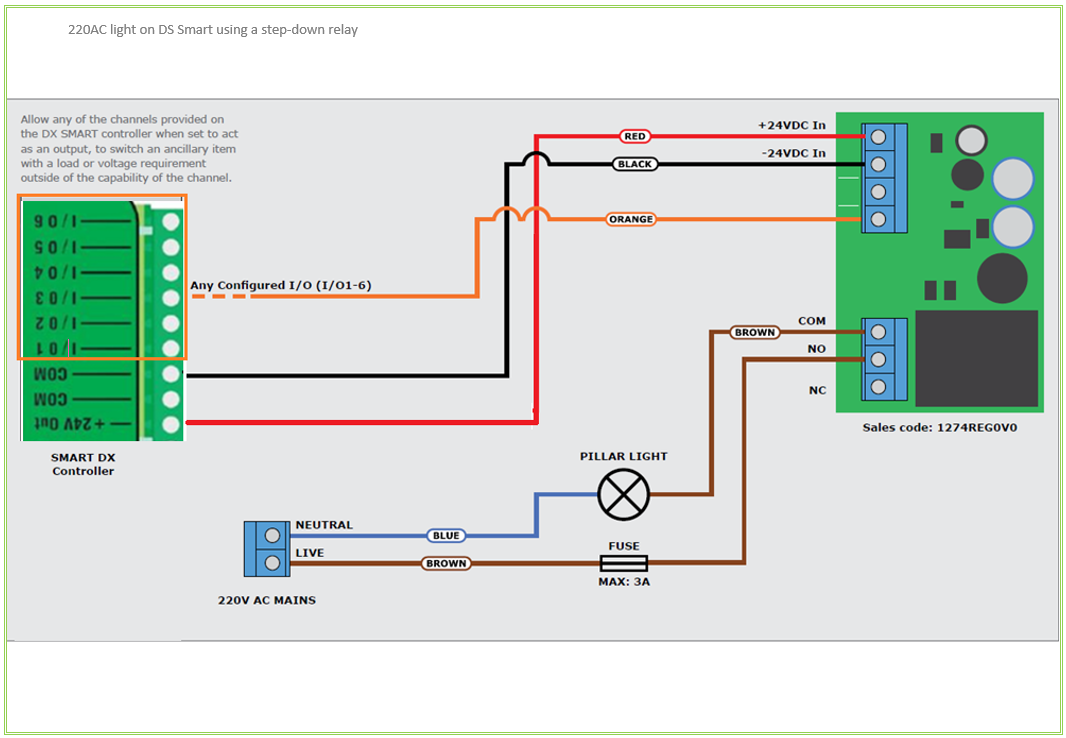Click the orange wire relay terminal screw

tap(878, 219)
